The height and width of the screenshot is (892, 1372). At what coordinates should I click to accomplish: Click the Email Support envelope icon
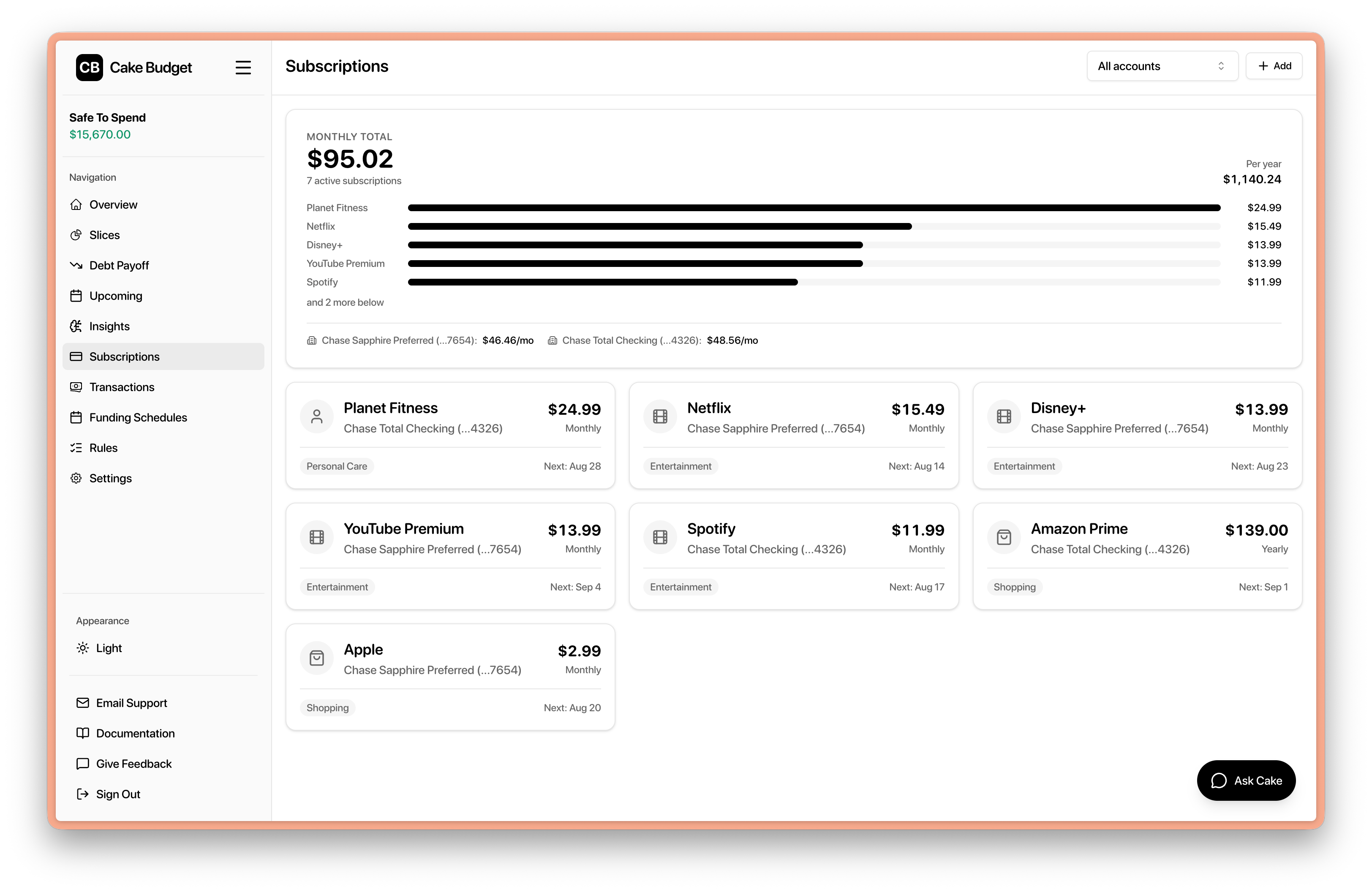(83, 703)
